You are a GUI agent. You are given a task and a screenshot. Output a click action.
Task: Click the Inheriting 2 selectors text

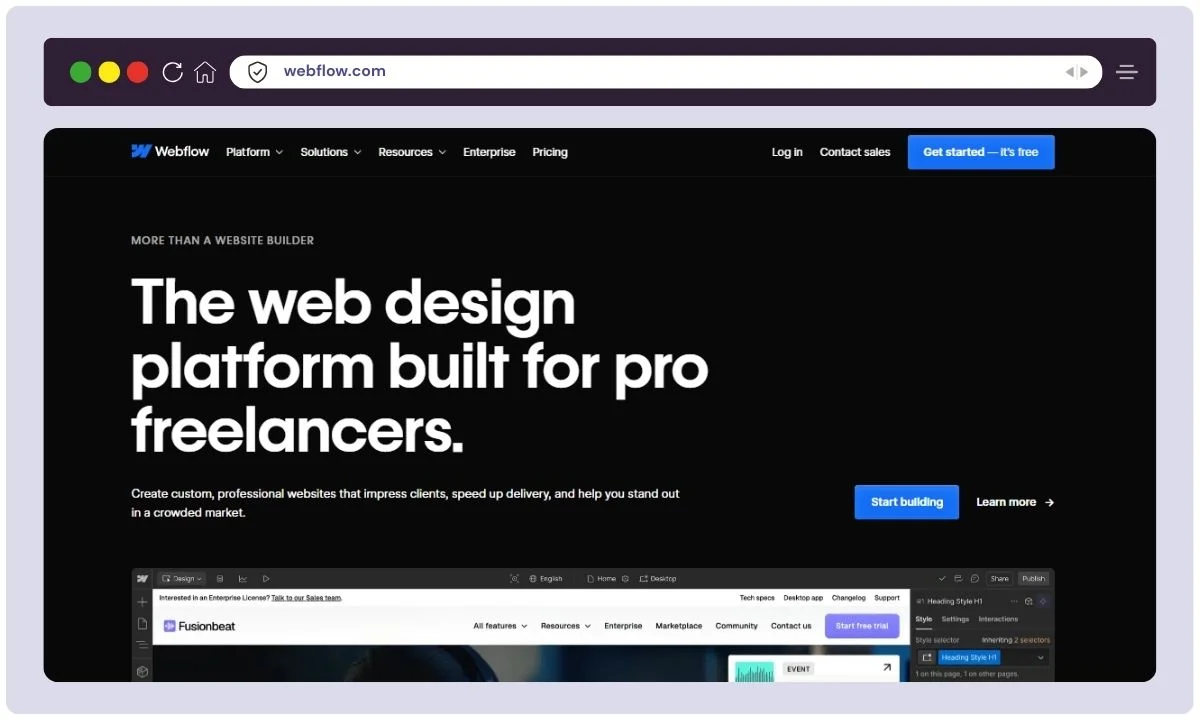coord(1016,640)
